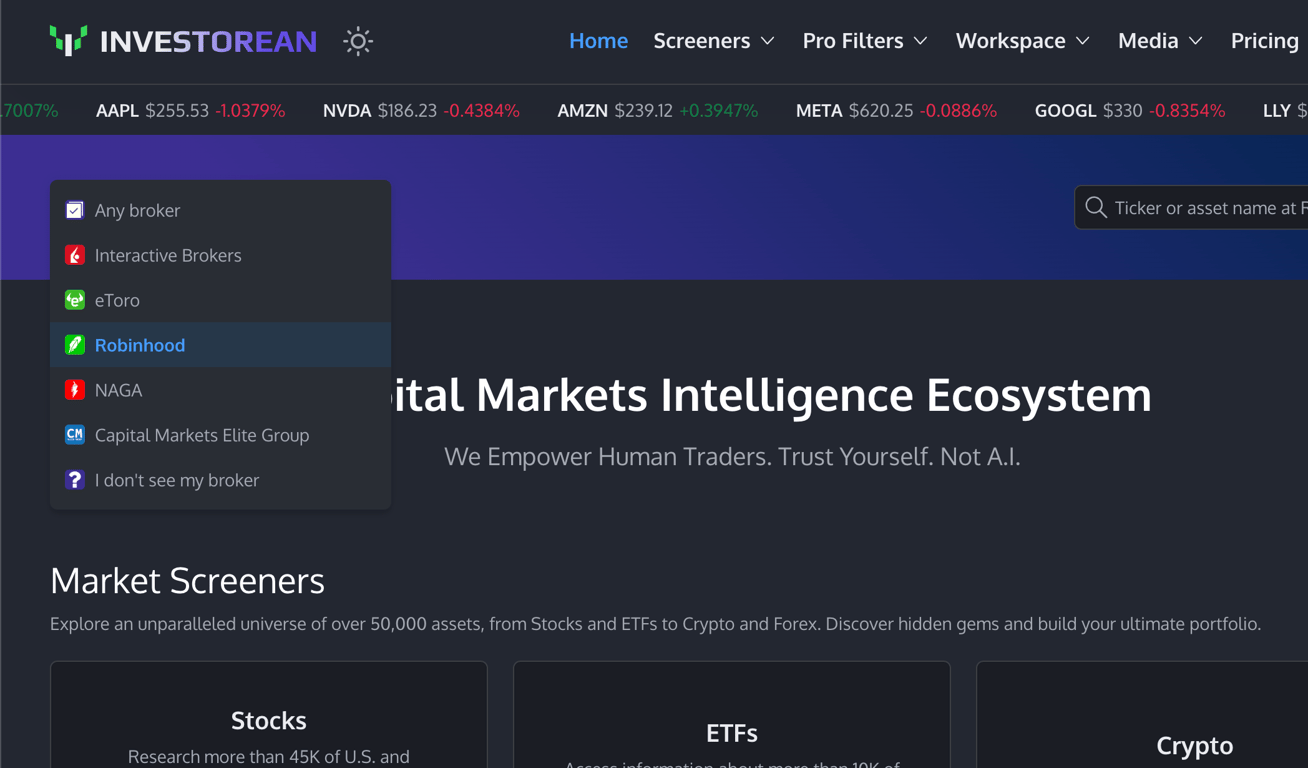The image size is (1308, 768).
Task: Select Capital Markets Elite Group broker
Action: [220, 435]
